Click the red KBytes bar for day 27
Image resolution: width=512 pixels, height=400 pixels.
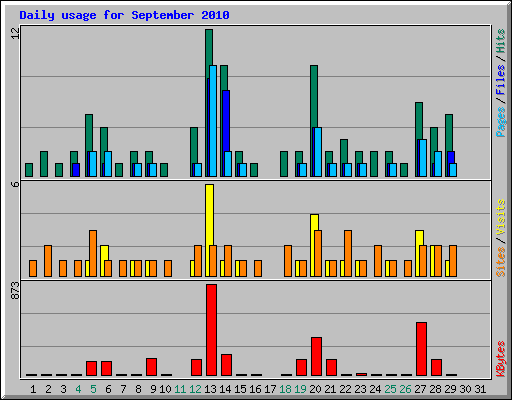(x=421, y=349)
